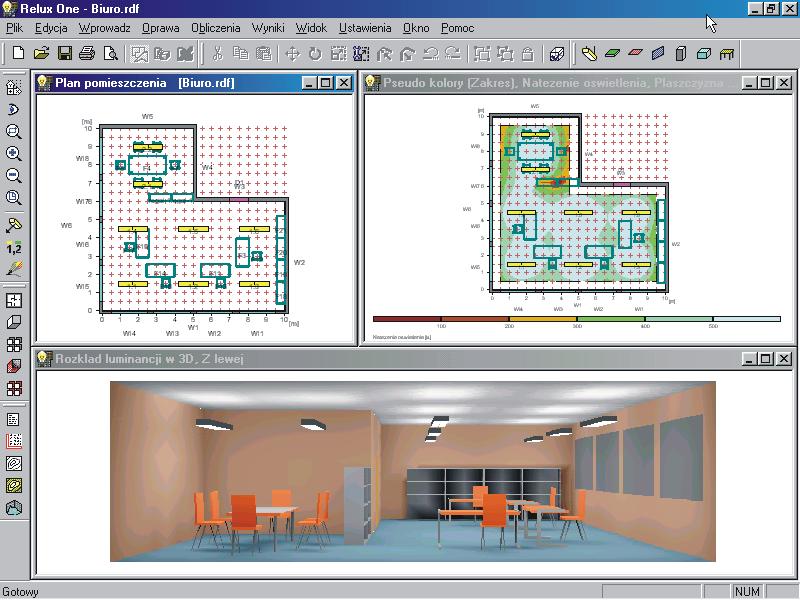The width and height of the screenshot is (800, 600).
Task: Click the dark red 0-100 legend segment
Action: point(407,319)
